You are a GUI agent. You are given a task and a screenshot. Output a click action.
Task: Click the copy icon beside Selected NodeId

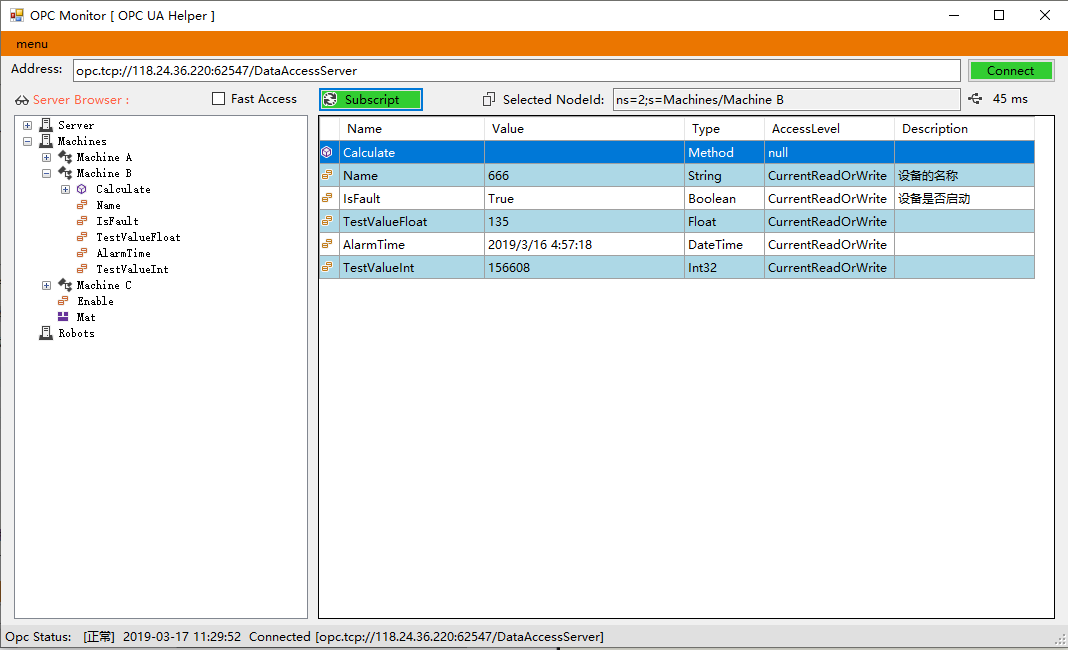(489, 99)
